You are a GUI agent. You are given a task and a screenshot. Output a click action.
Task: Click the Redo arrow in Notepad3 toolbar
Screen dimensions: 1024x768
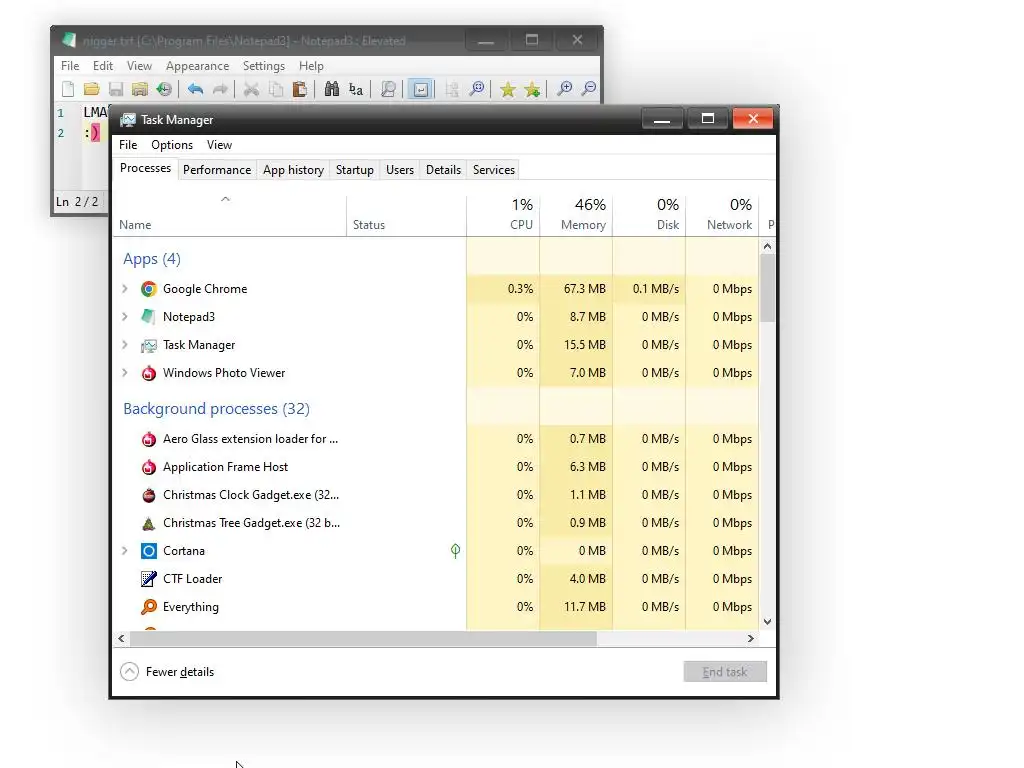point(220,89)
